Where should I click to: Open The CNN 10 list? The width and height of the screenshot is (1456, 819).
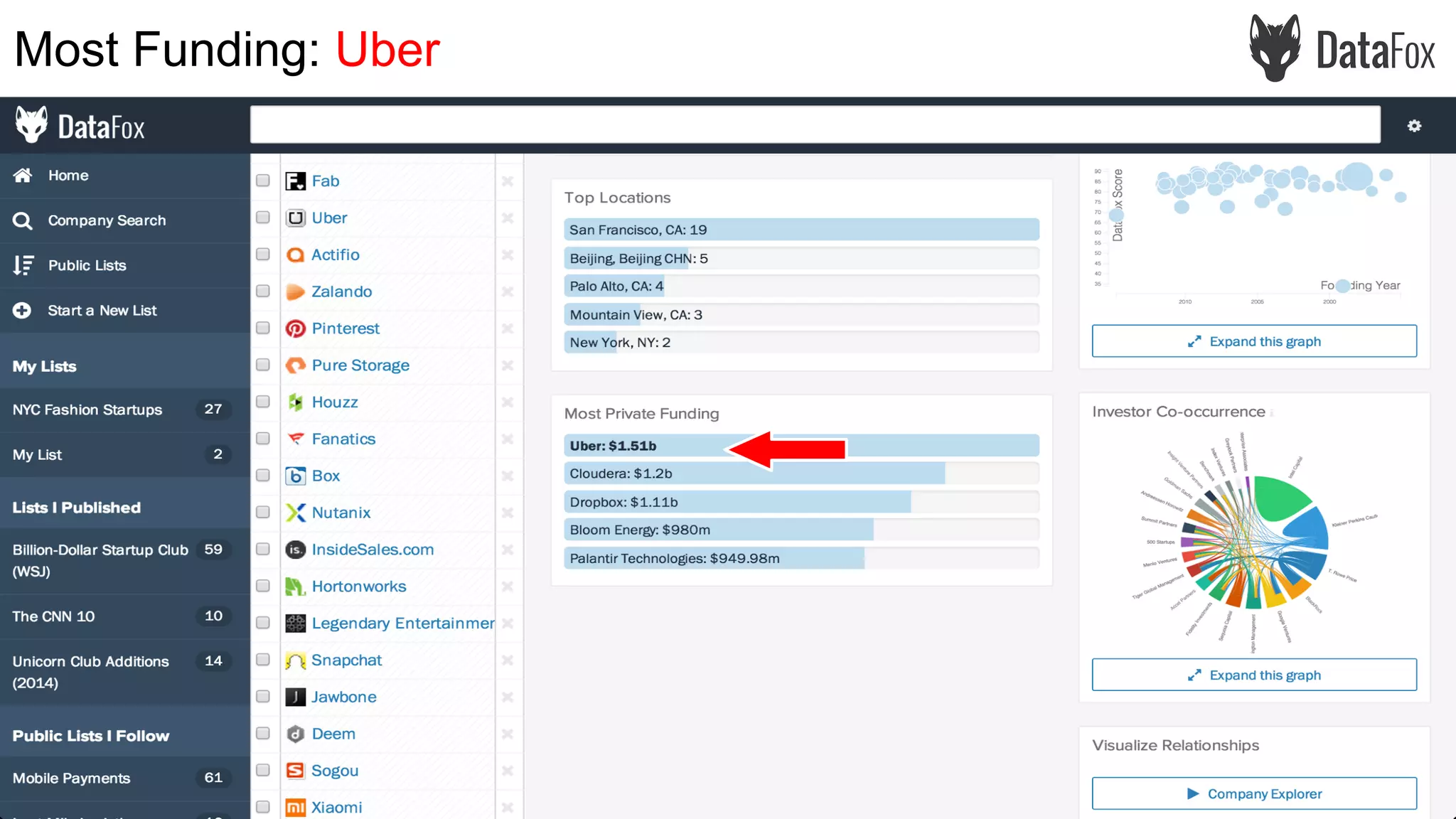[x=124, y=616]
